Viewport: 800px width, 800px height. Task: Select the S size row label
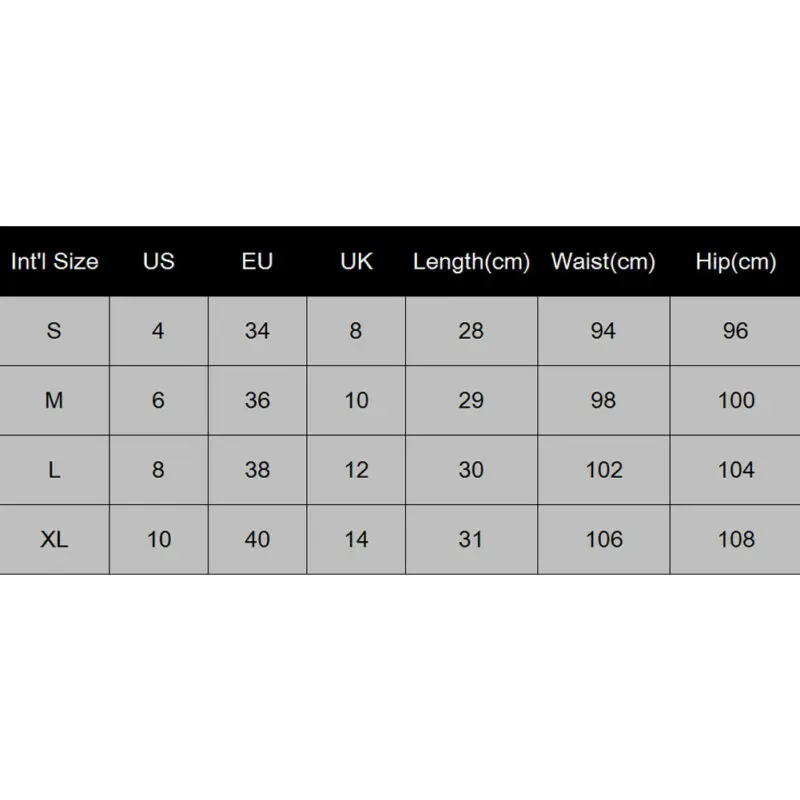point(55,331)
